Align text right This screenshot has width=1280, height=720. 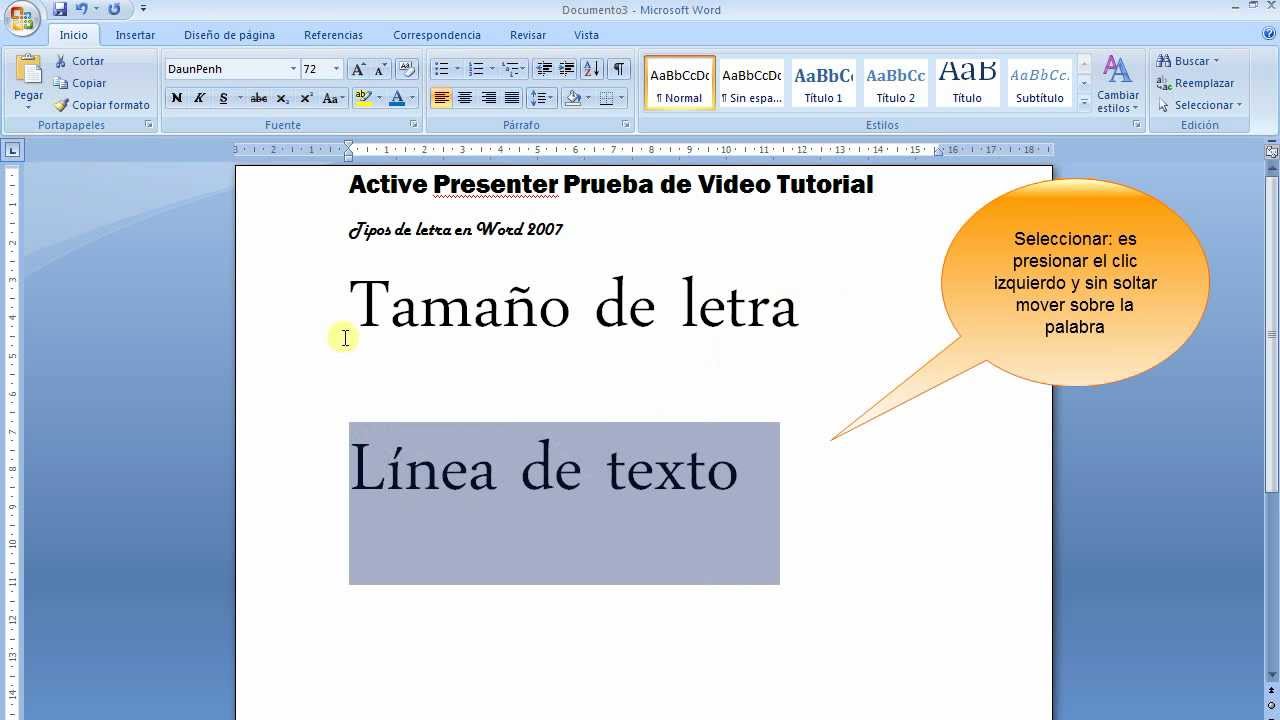(488, 98)
